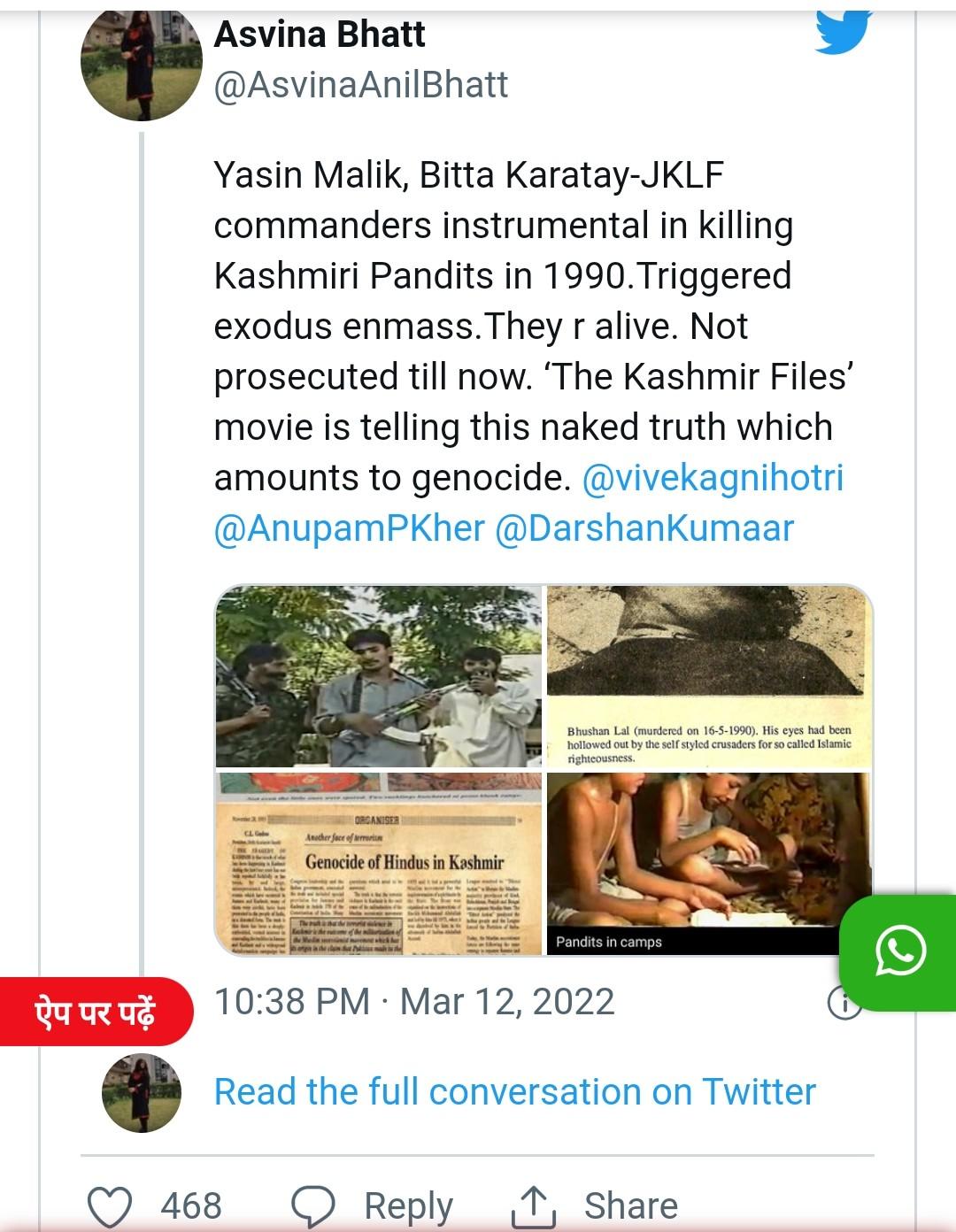Click the Reply speech bubble icon

[x=314, y=1205]
